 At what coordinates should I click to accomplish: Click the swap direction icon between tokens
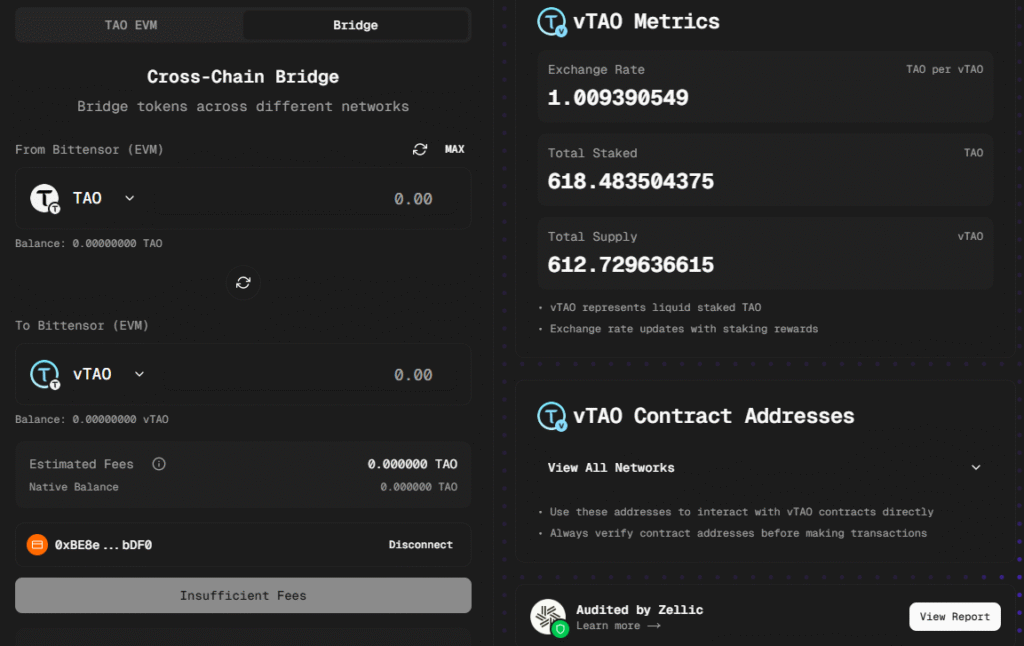tap(243, 283)
